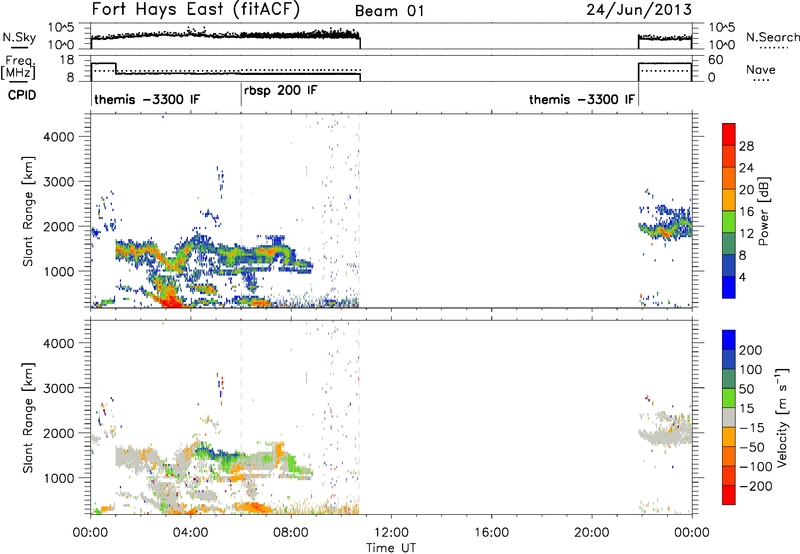Click the 'Velocity [m s⁻¹]' colorbar title
Image resolution: width=800 pixels, height=554 pixels.
click(x=782, y=417)
